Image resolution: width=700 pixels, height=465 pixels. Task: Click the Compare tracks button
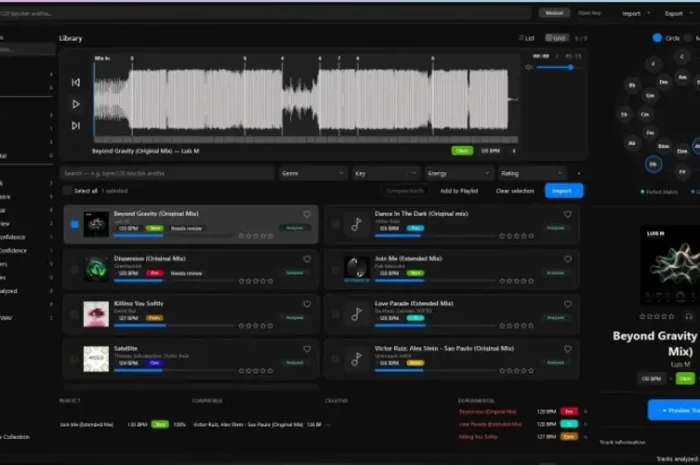pyautogui.click(x=405, y=191)
